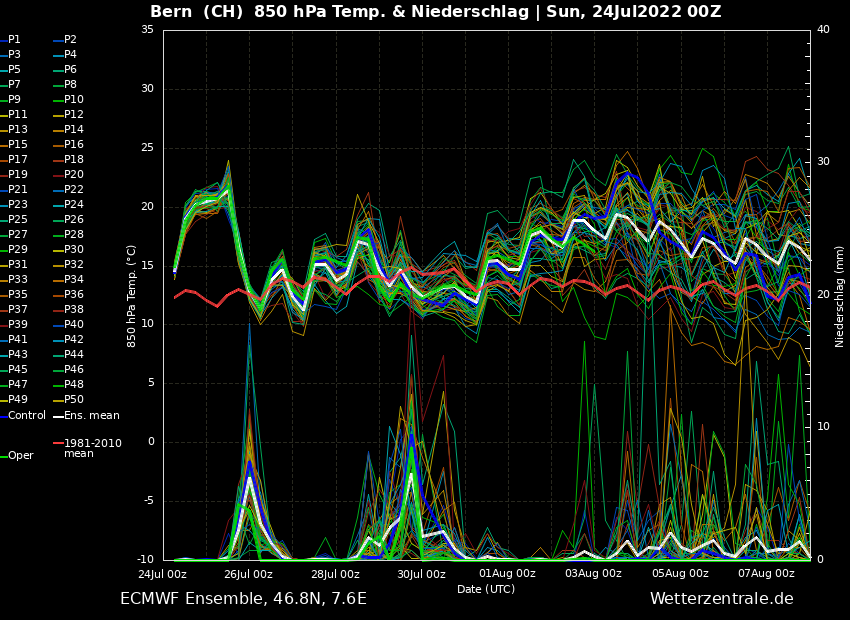This screenshot has width=850, height=620.
Task: Select the P38 legend entry
Action: [74, 309]
